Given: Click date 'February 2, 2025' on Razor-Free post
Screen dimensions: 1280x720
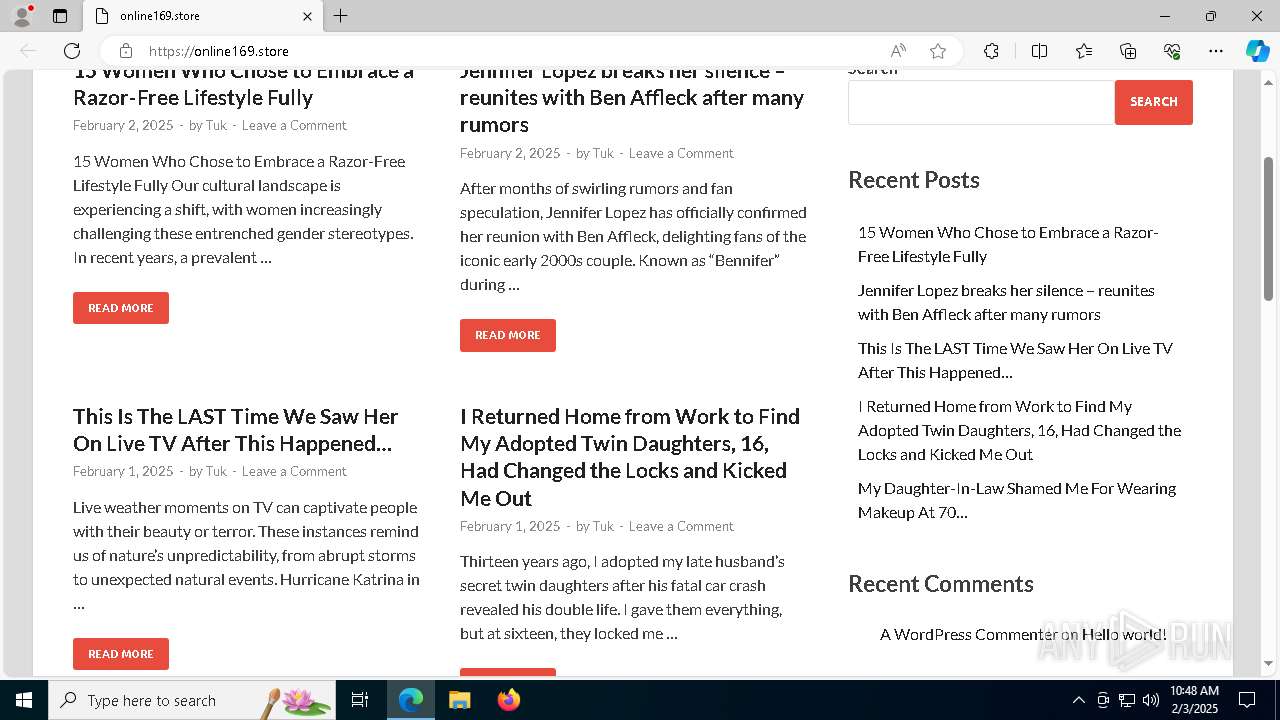Looking at the screenshot, I should click(x=123, y=125).
